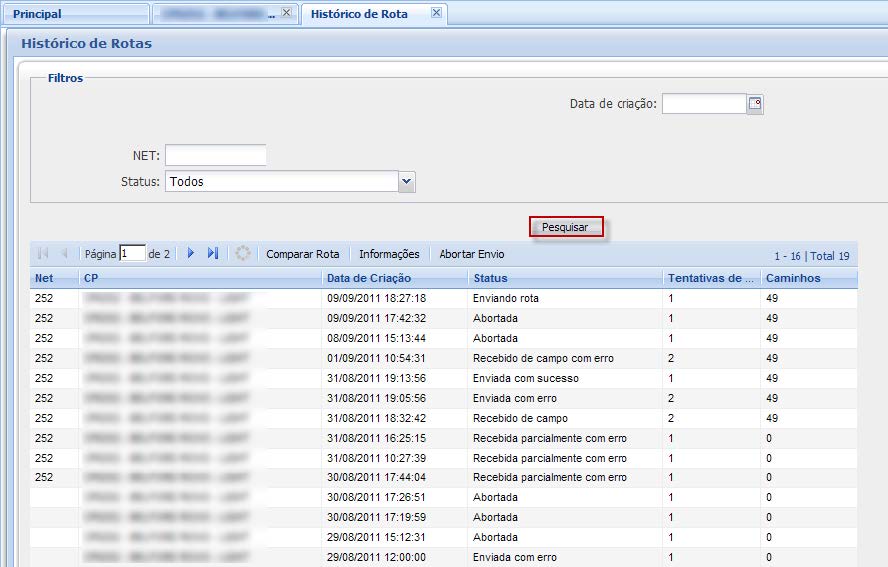Click the Data de criação text field
The height and width of the screenshot is (567, 888).
click(704, 104)
